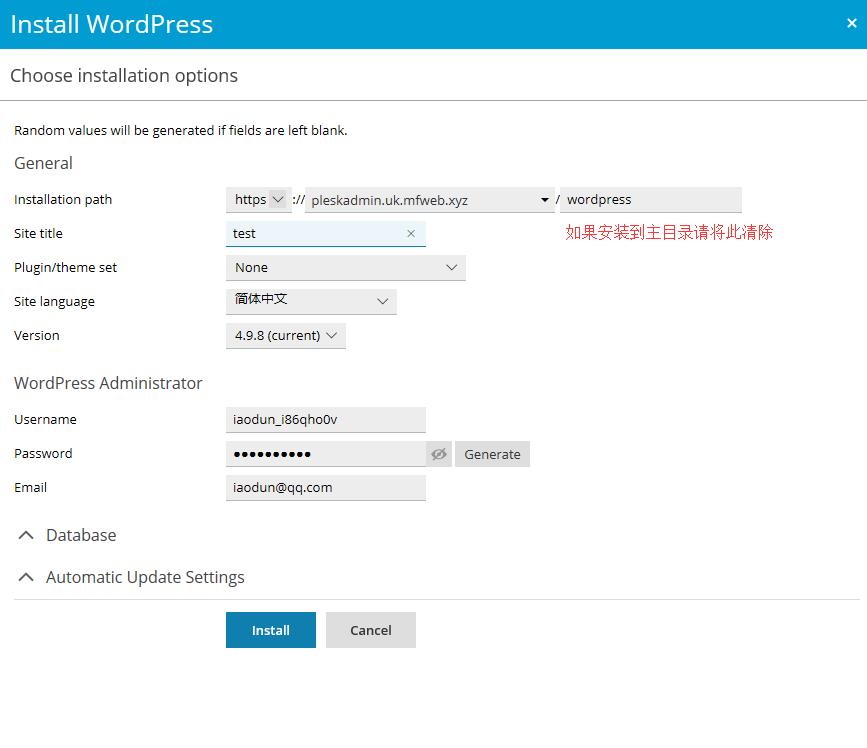Click the Cancel button

(371, 630)
